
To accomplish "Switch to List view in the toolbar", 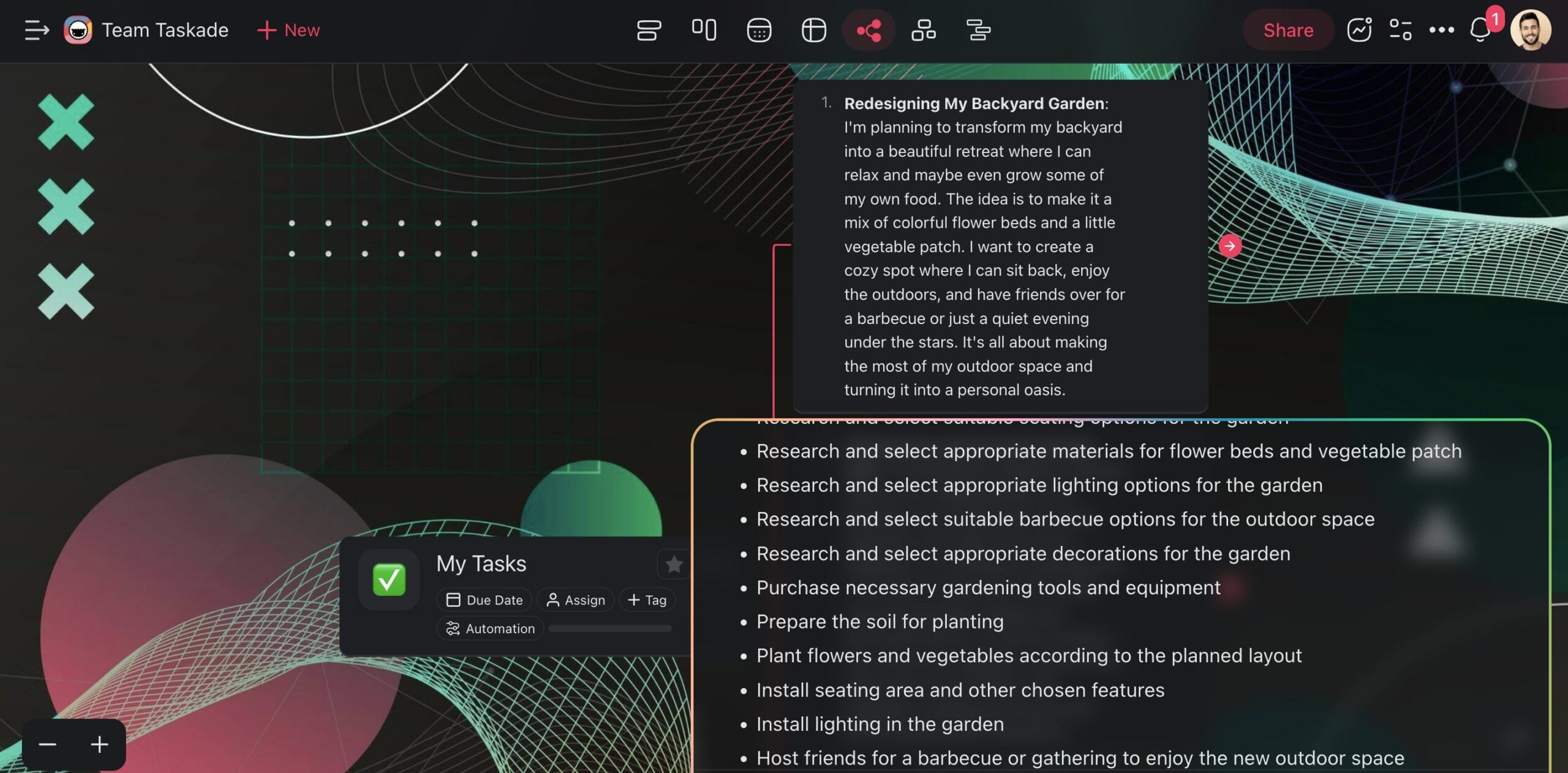I will [x=649, y=29].
